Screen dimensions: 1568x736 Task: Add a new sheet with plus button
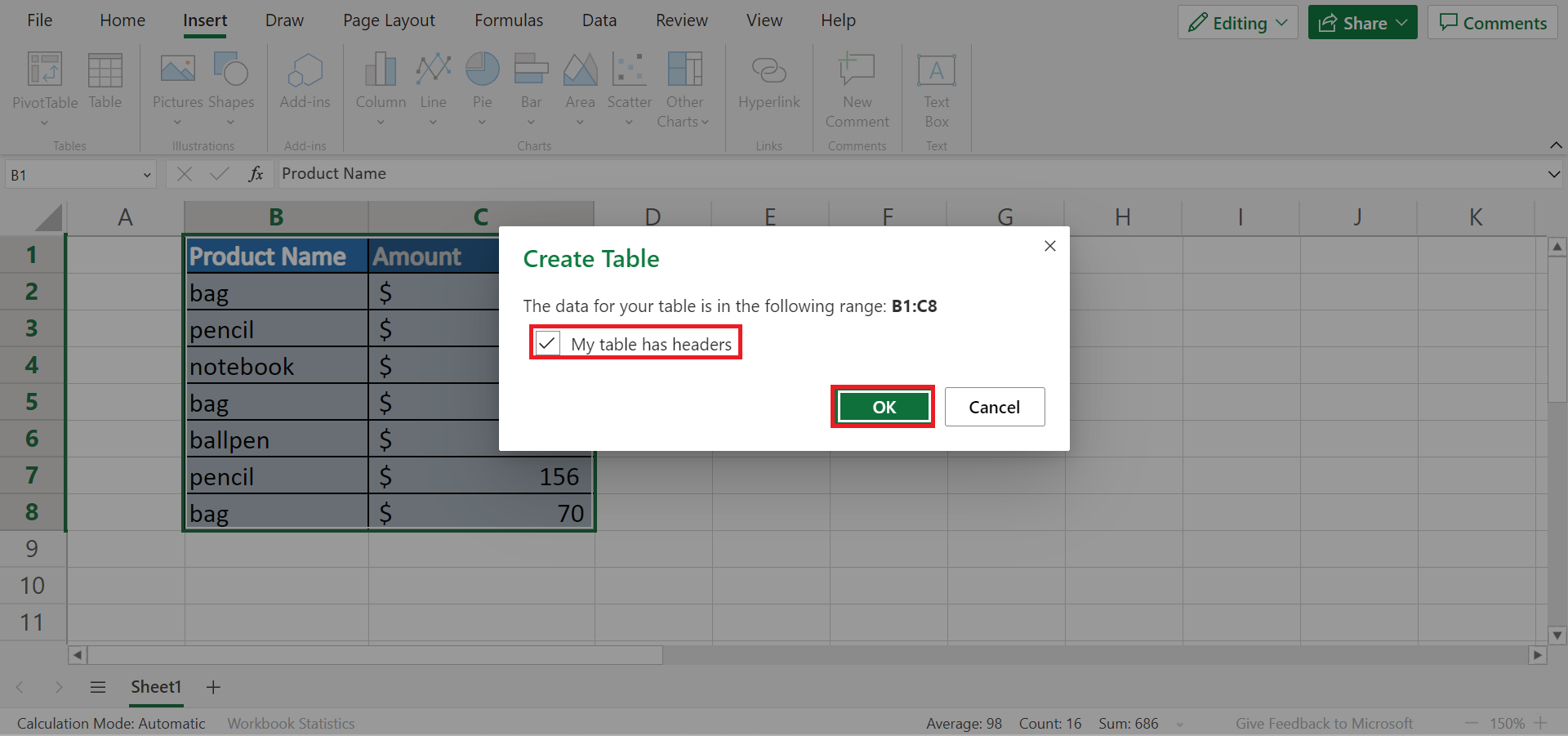pyautogui.click(x=213, y=687)
